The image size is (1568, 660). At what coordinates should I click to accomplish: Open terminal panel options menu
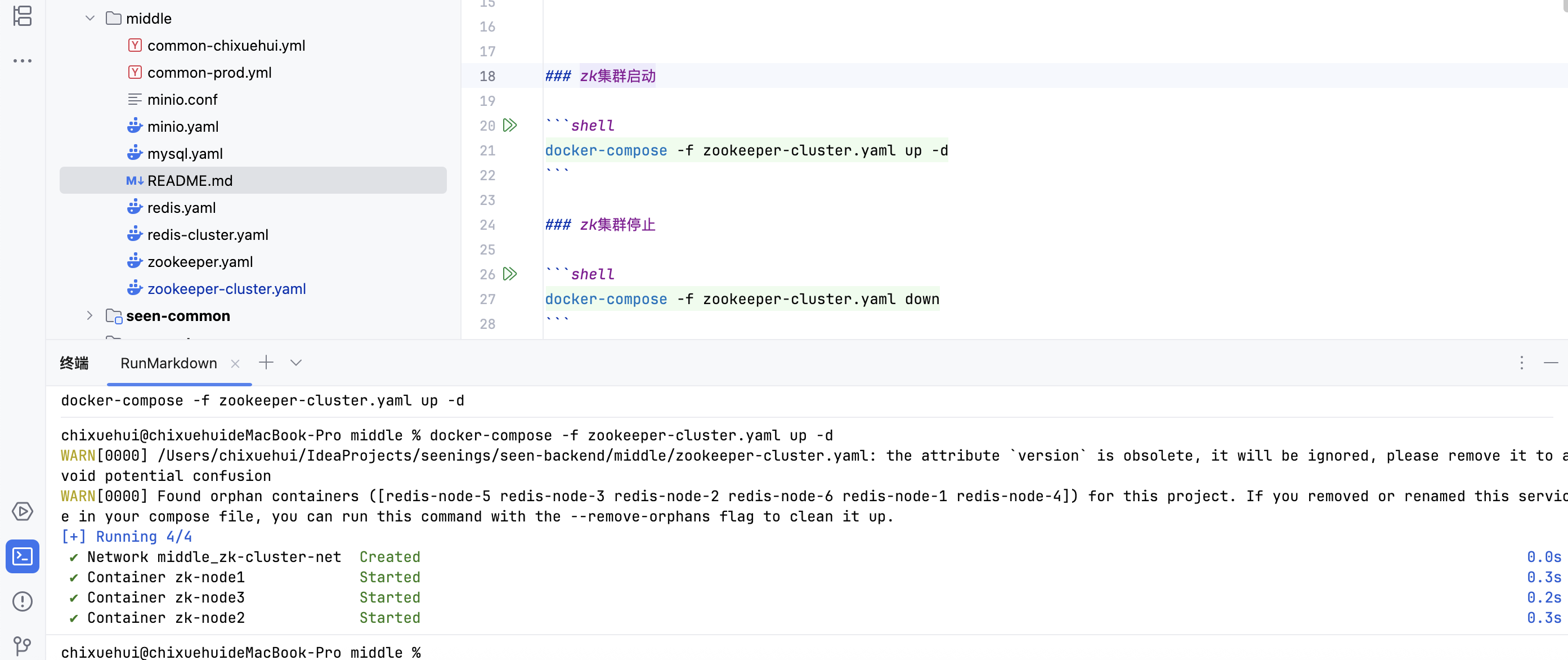click(1521, 363)
